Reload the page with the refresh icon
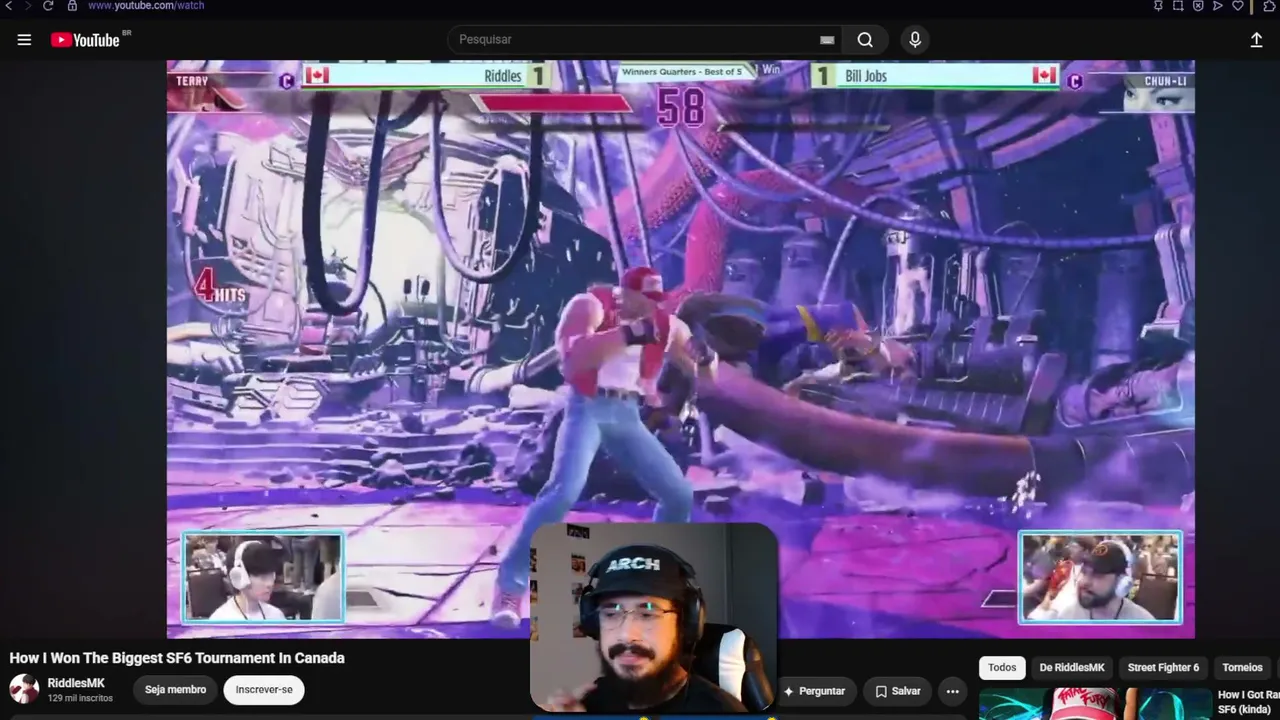Screen dimensions: 1280x720 click(x=47, y=6)
